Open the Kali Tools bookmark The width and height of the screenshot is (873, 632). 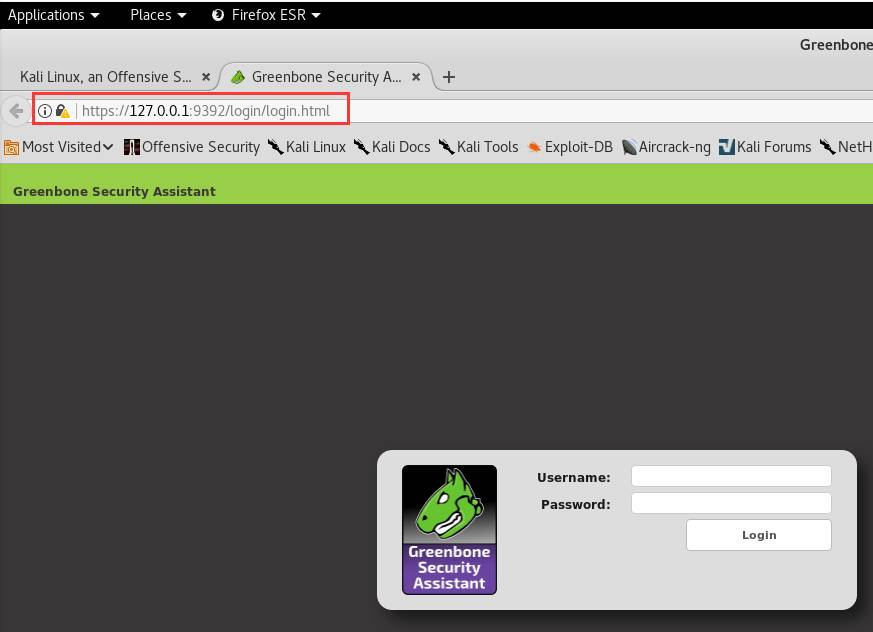479,147
